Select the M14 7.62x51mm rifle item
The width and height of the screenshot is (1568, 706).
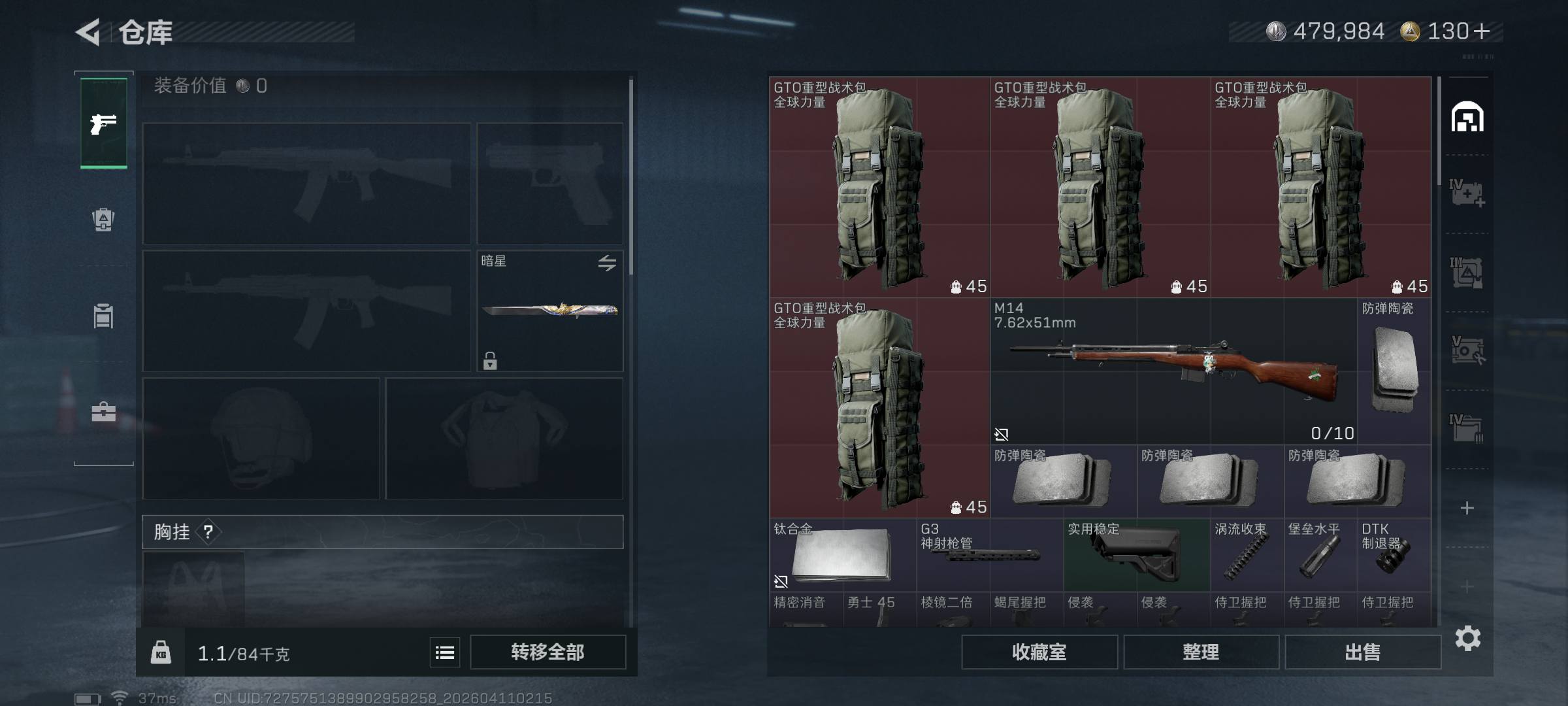[1173, 371]
